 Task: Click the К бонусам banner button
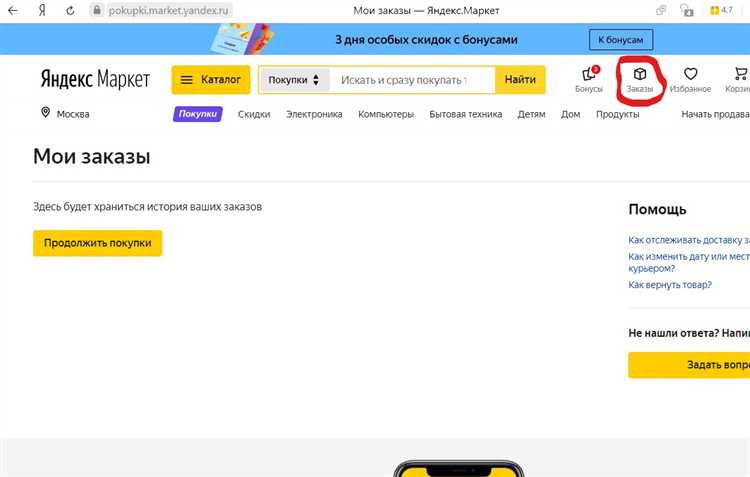coord(621,40)
